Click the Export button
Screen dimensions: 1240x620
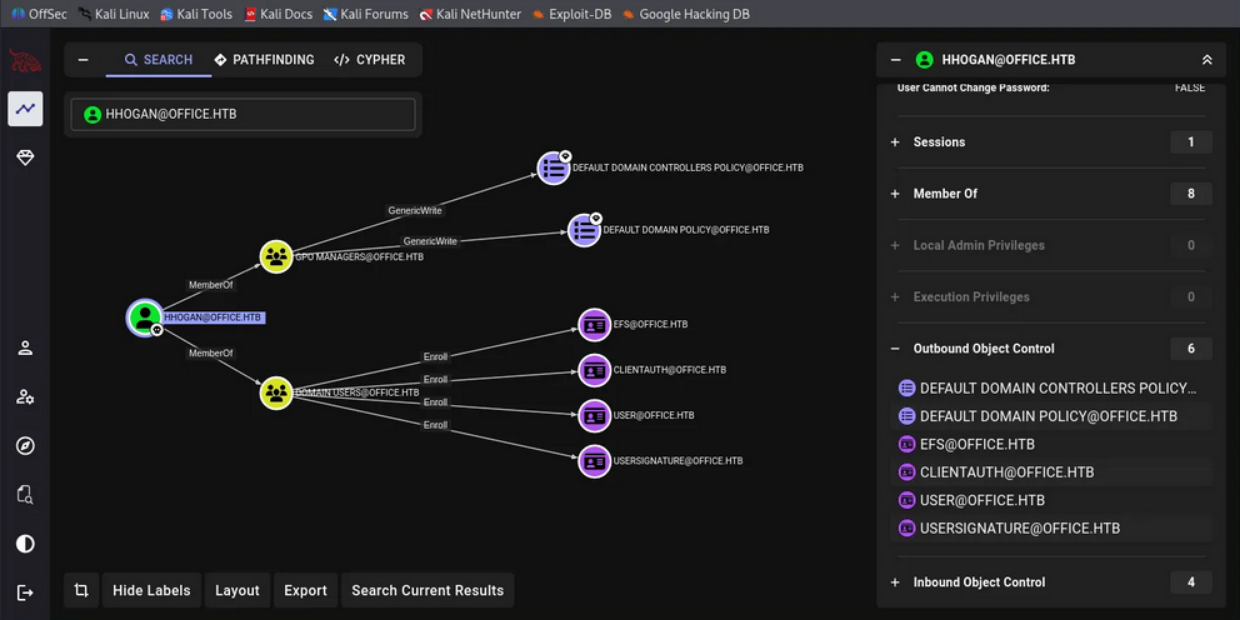click(x=305, y=591)
